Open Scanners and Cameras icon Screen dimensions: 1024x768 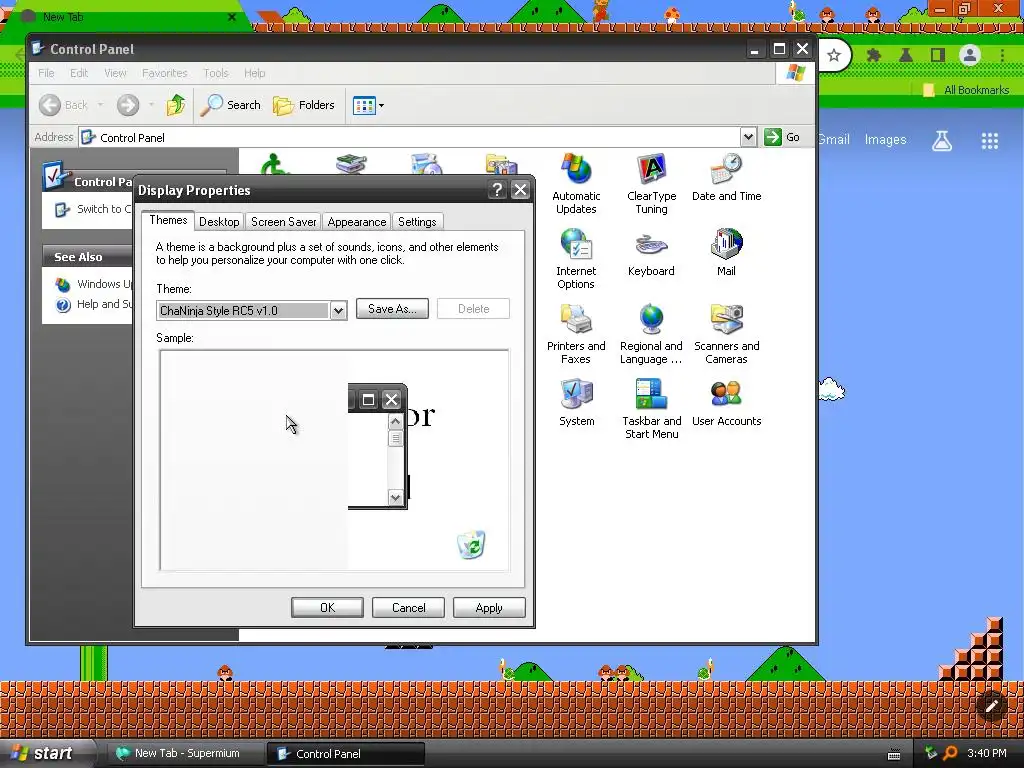(x=726, y=334)
